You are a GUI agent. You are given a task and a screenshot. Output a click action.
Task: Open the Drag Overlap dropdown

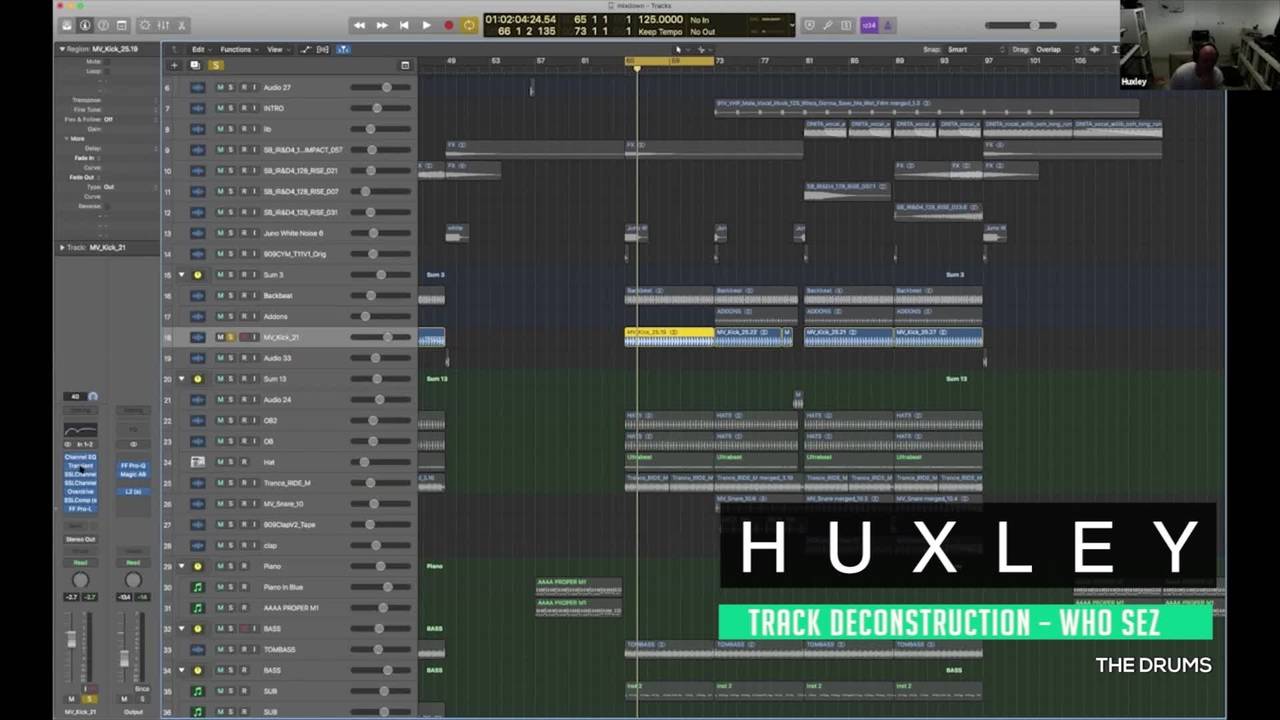point(1058,49)
